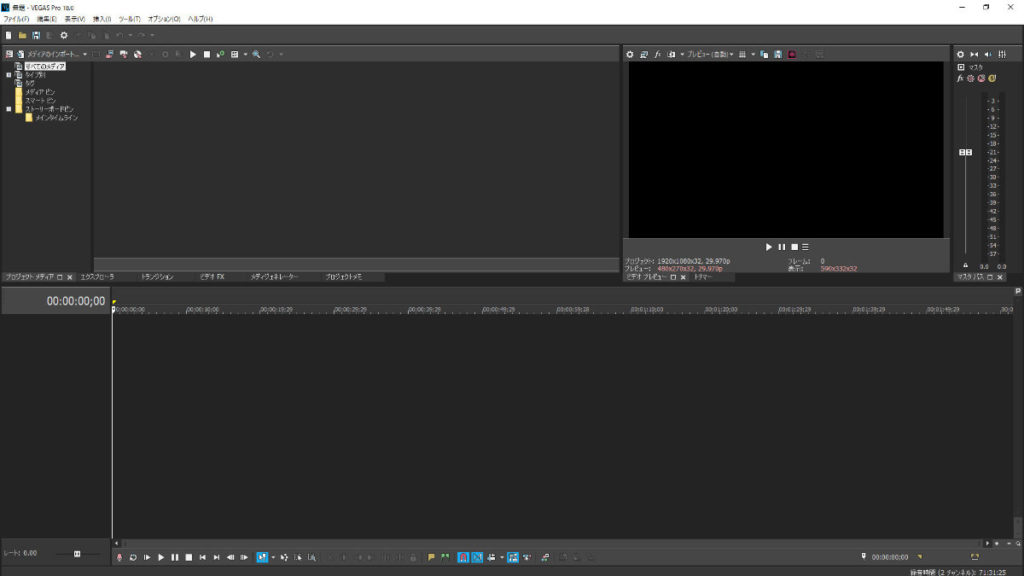Open project folder icon in main toolbar
Viewport: 1024px width, 576px height.
coord(22,35)
